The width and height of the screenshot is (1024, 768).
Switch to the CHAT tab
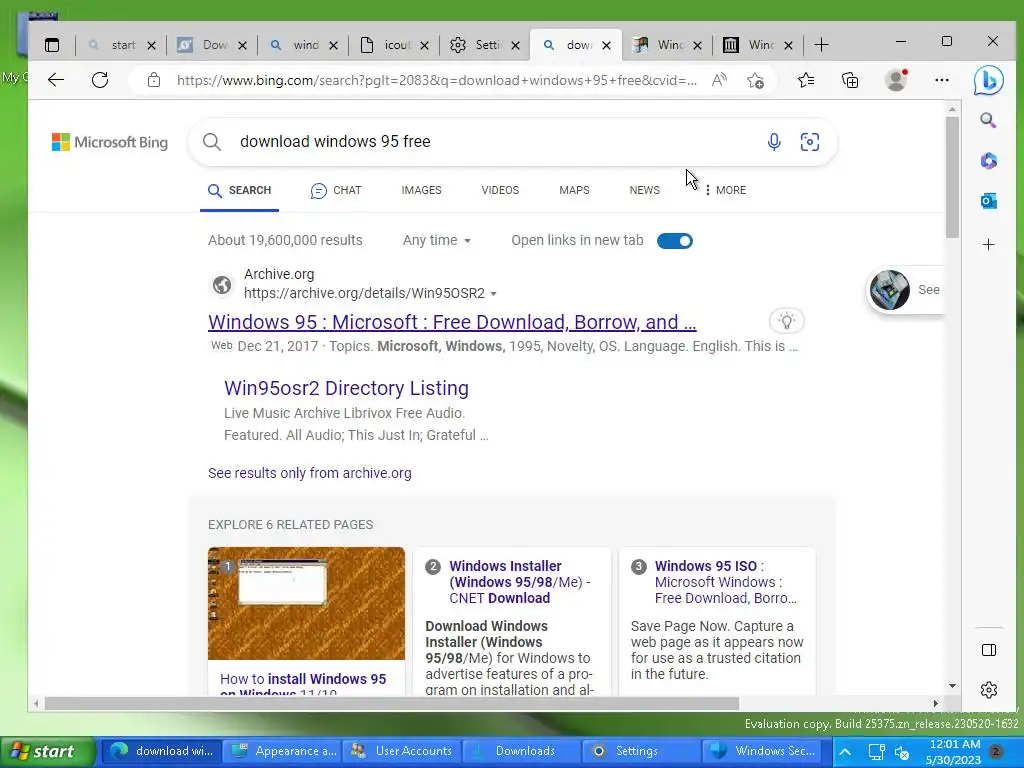[336, 190]
